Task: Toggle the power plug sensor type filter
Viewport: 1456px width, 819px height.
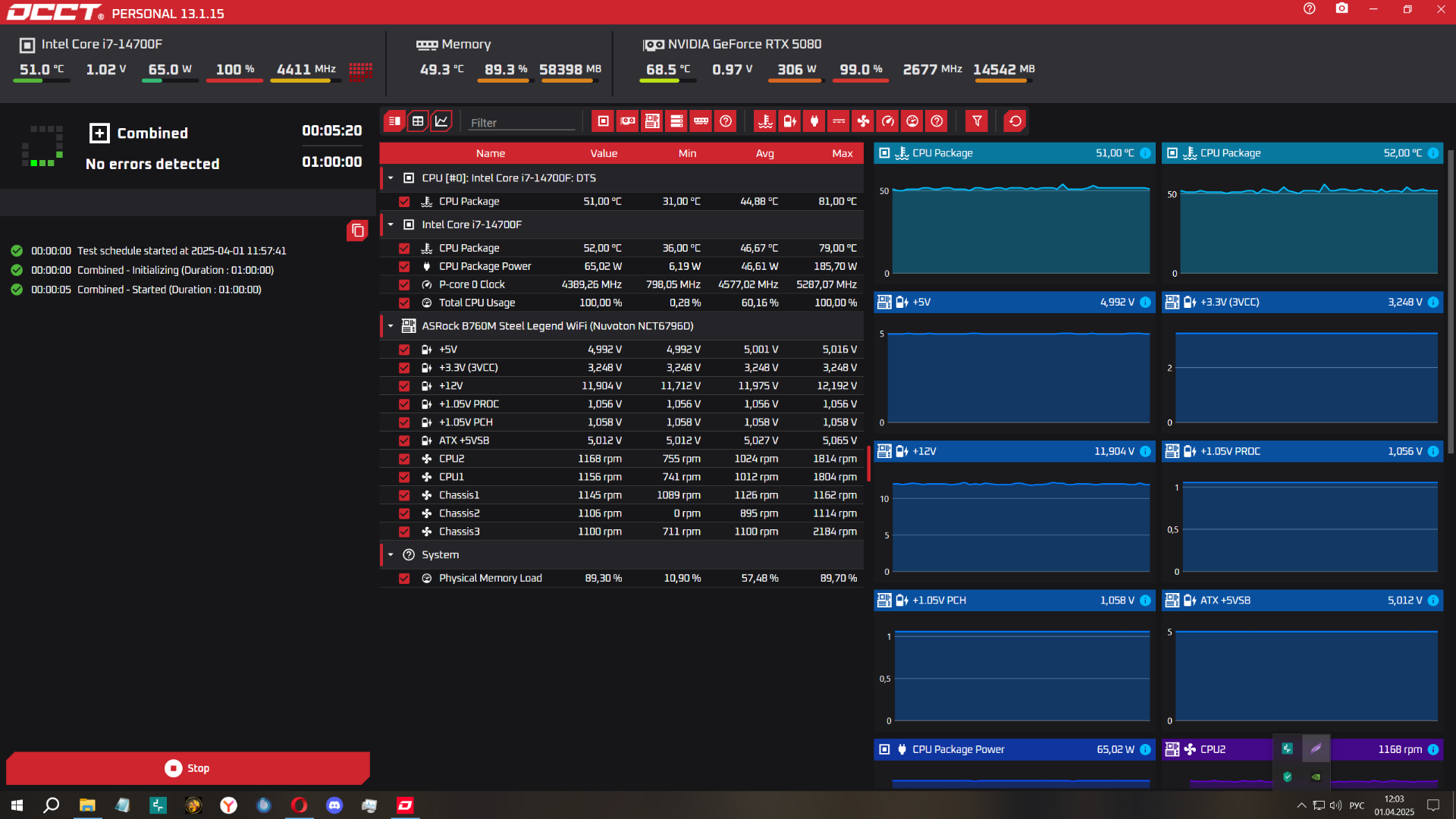Action: pyautogui.click(x=814, y=121)
